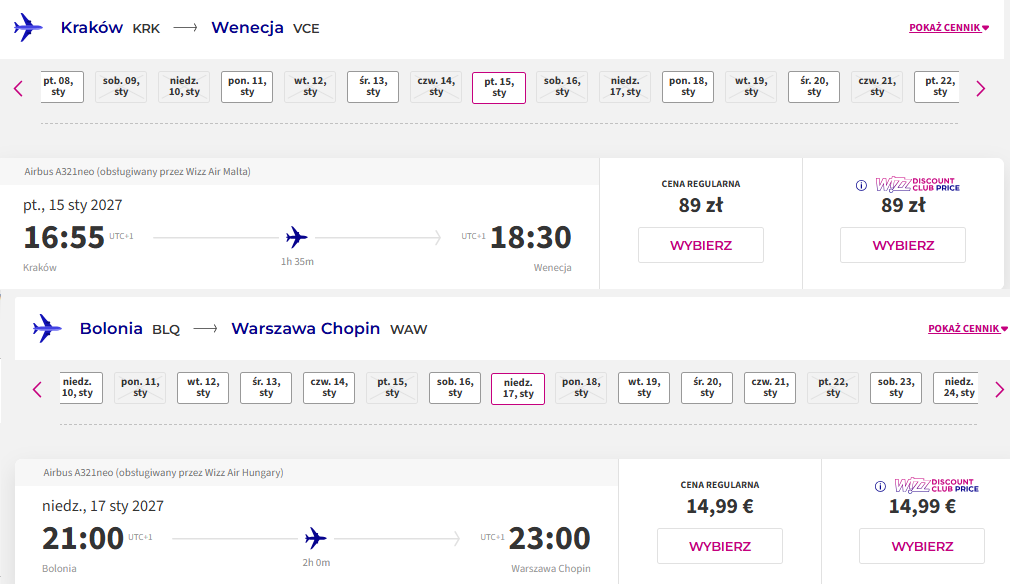Image resolution: width=1010 pixels, height=584 pixels.
Task: Click previous dates arrow for Kraków–Wenecja
Action: (x=19, y=88)
